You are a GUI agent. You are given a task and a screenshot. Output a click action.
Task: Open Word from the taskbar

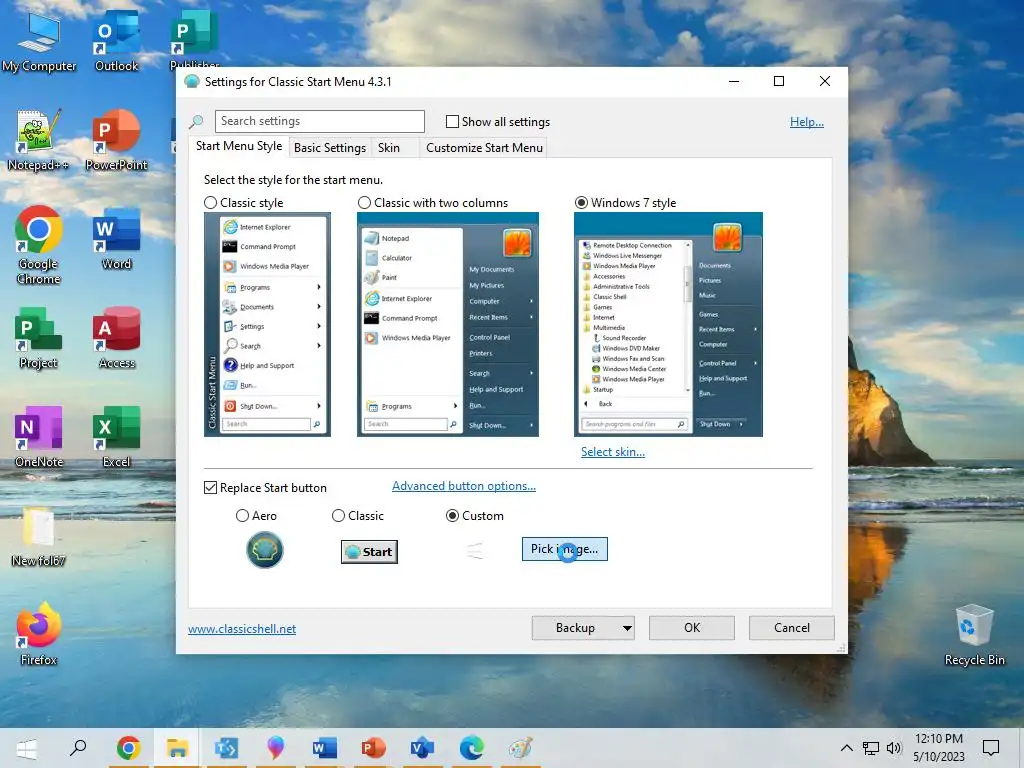point(325,748)
